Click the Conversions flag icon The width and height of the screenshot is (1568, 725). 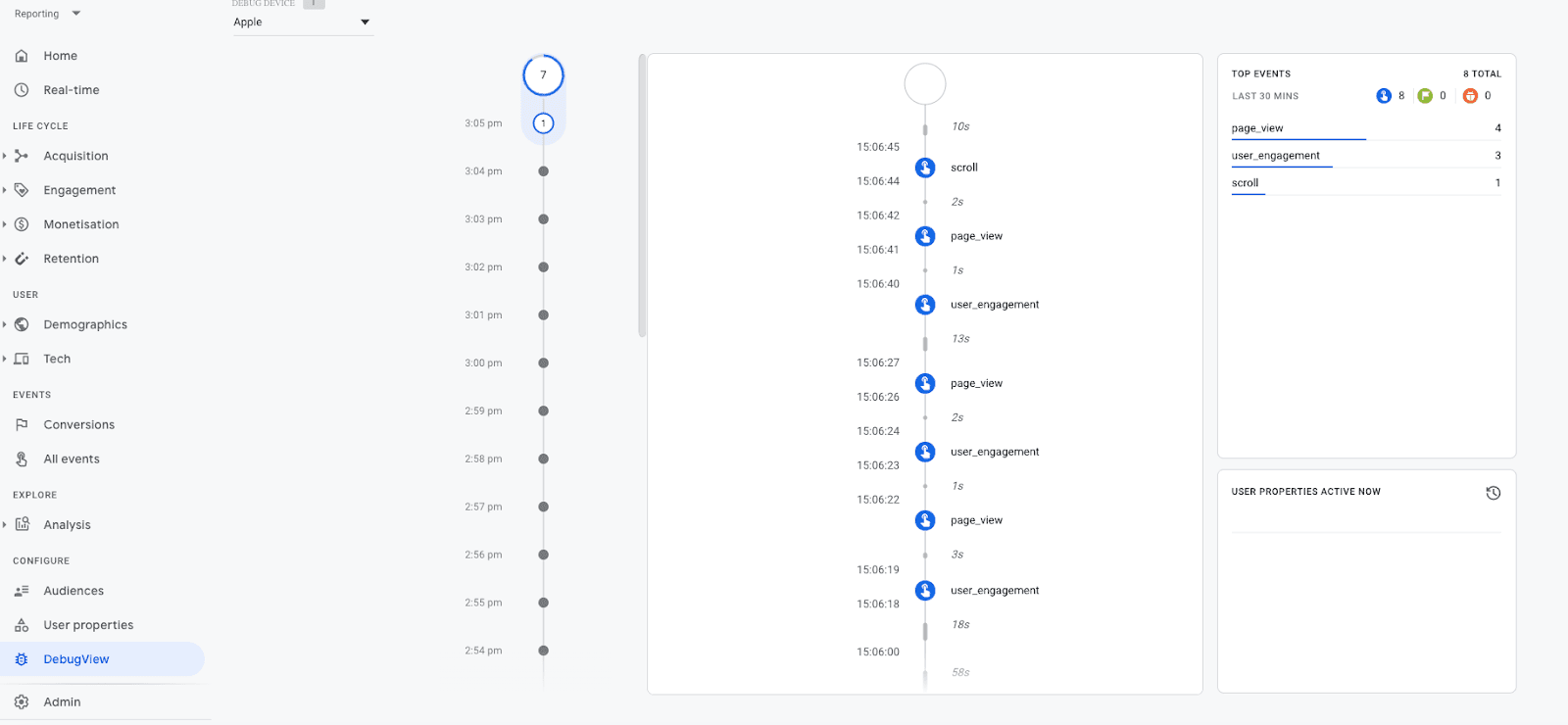click(22, 424)
